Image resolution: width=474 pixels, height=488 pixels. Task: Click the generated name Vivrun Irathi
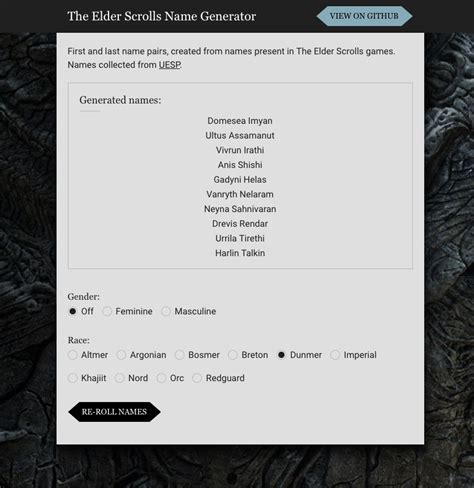pyautogui.click(x=240, y=150)
